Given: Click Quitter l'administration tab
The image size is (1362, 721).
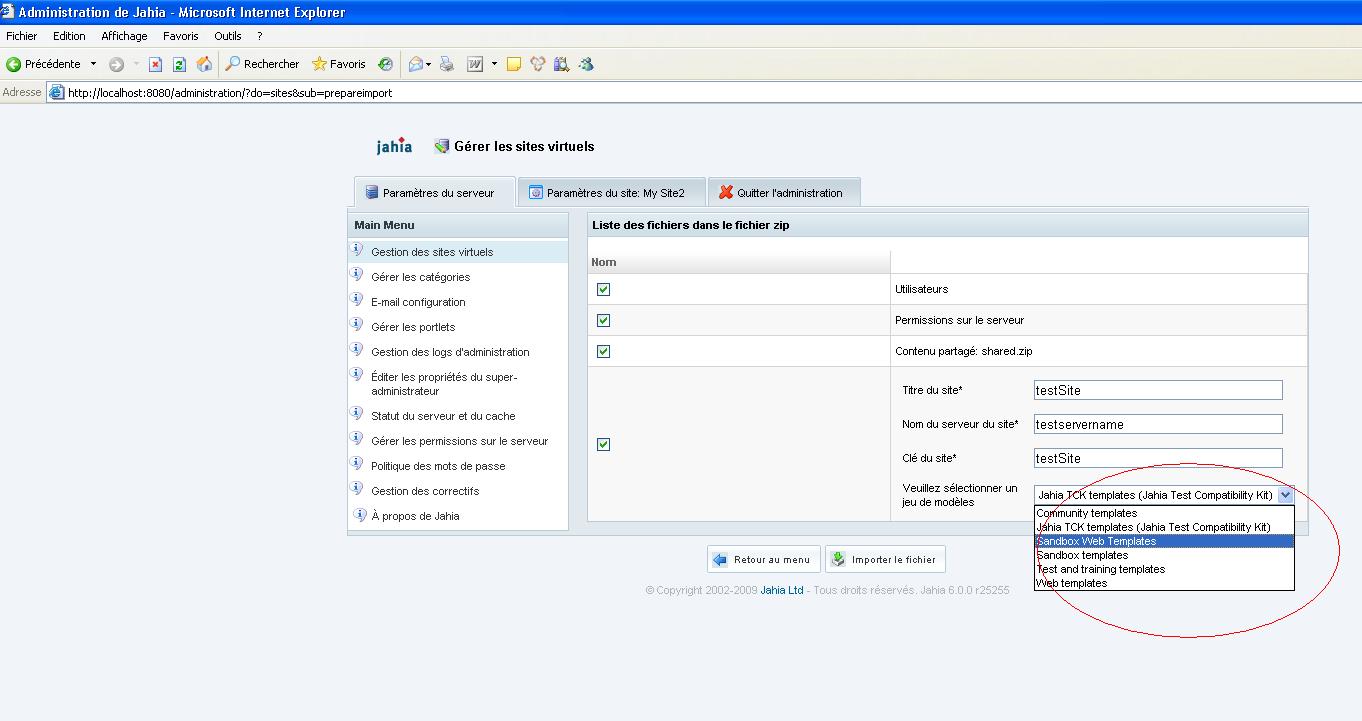Looking at the screenshot, I should pyautogui.click(x=784, y=192).
